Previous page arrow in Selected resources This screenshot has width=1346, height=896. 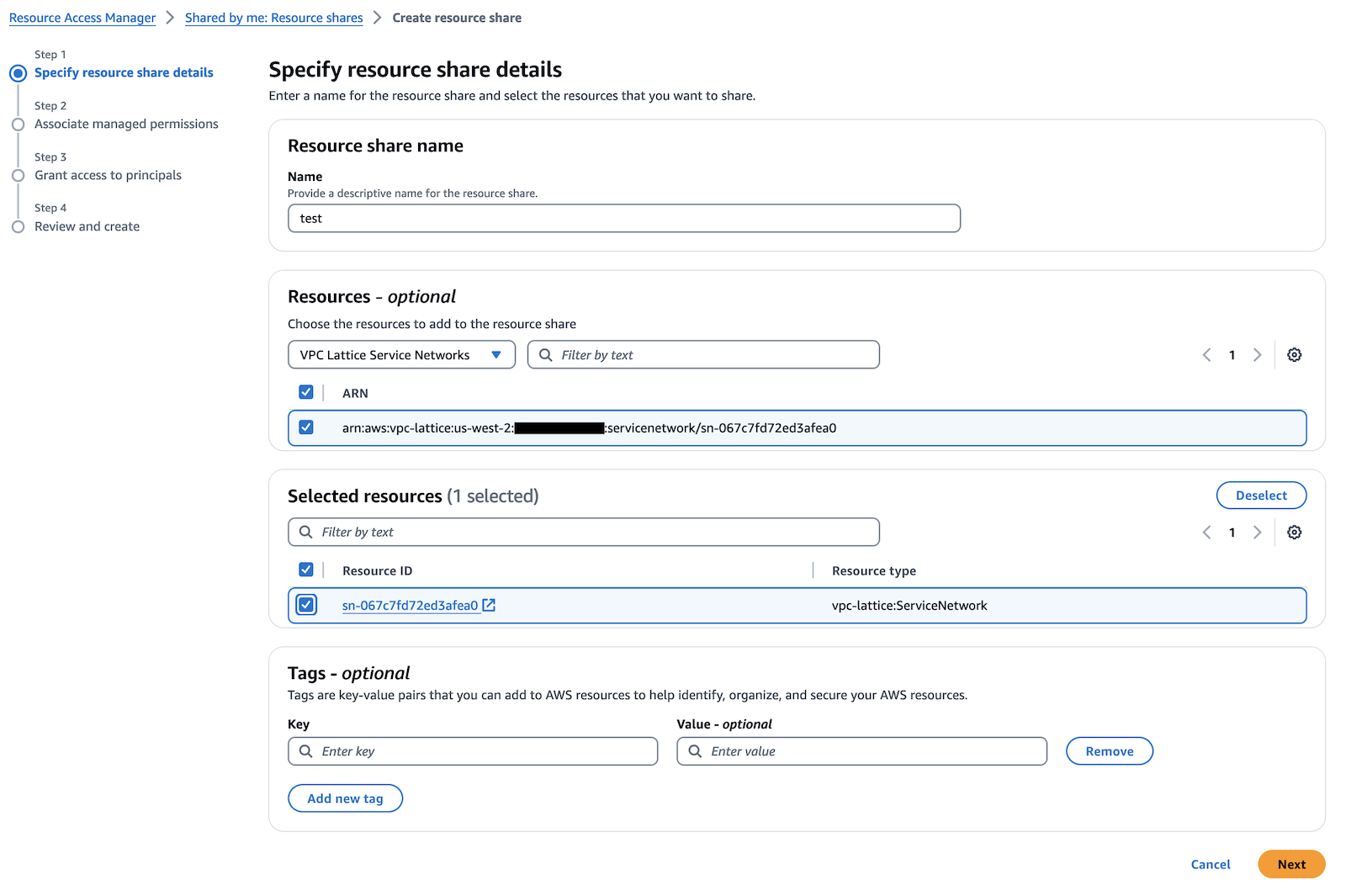tap(1206, 533)
